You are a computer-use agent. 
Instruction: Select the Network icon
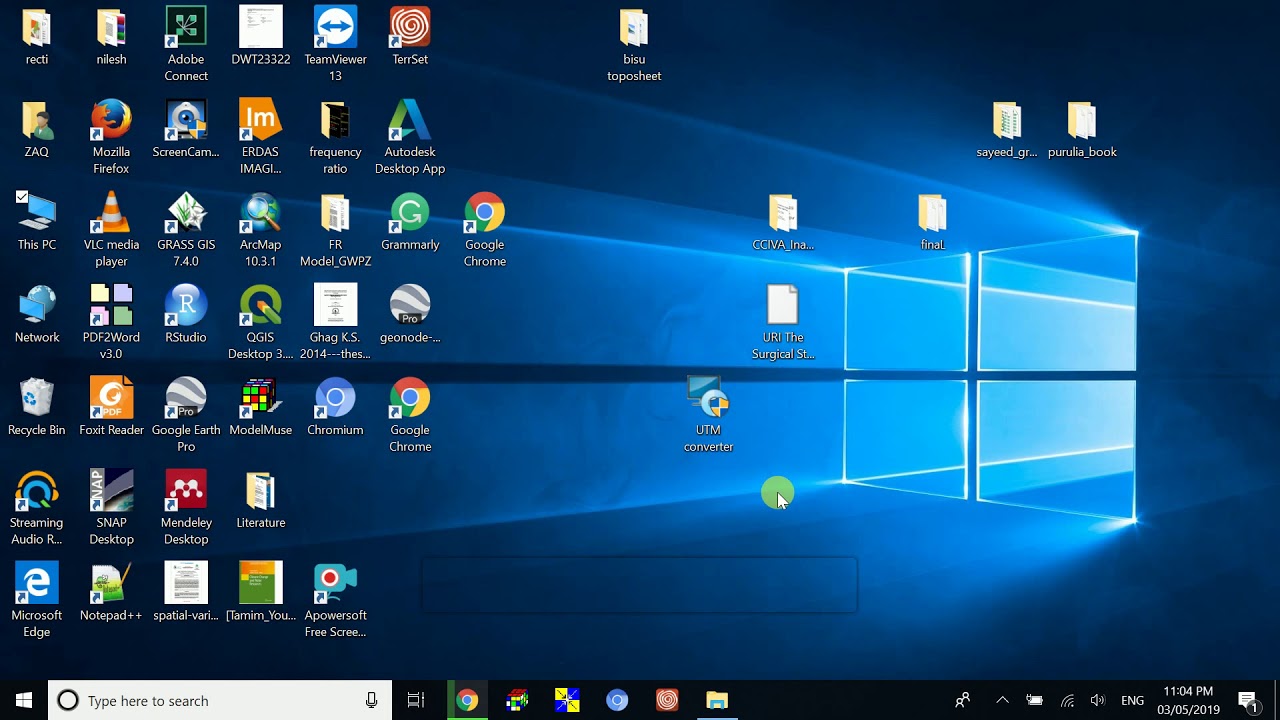click(x=37, y=315)
